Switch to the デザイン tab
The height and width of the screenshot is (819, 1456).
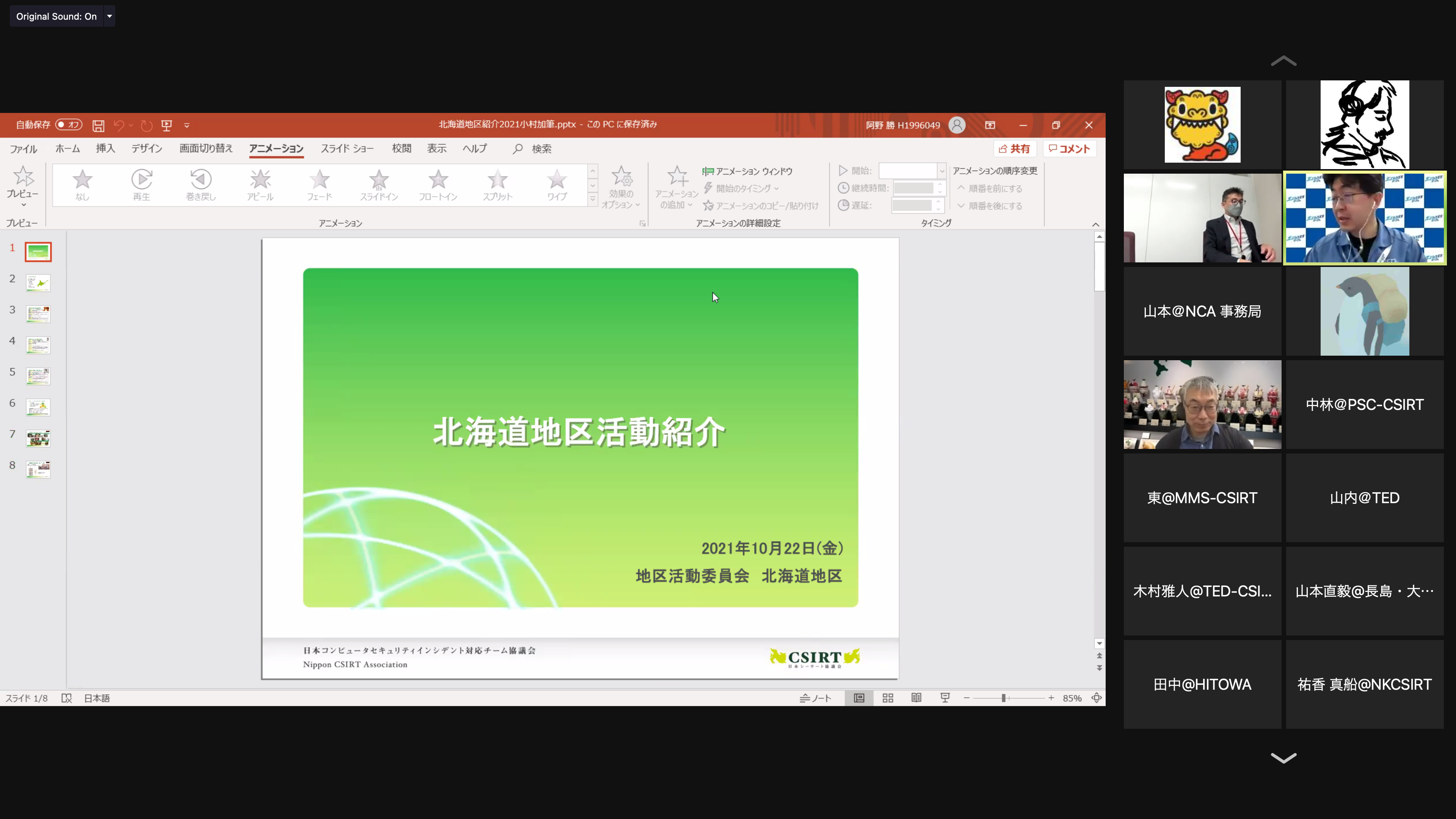tap(147, 149)
